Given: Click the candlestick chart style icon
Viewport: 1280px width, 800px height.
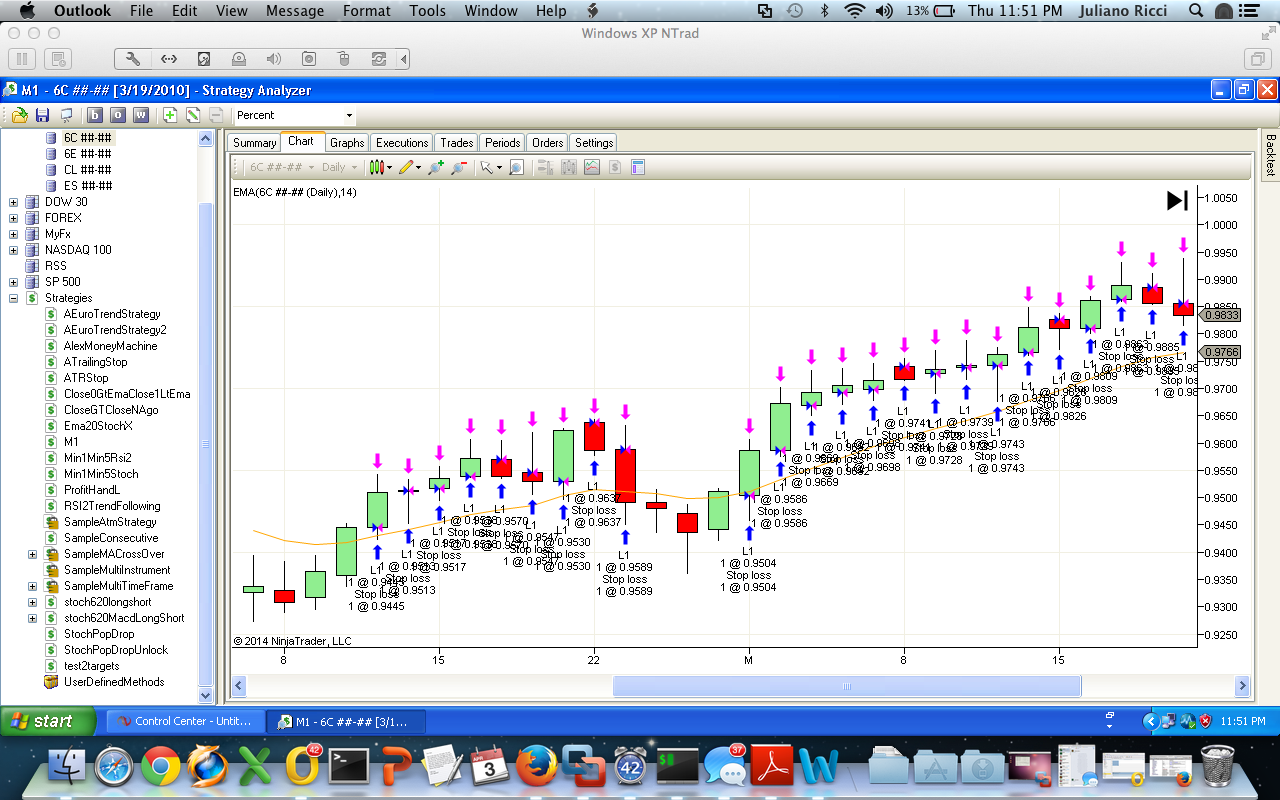Looking at the screenshot, I should point(378,168).
